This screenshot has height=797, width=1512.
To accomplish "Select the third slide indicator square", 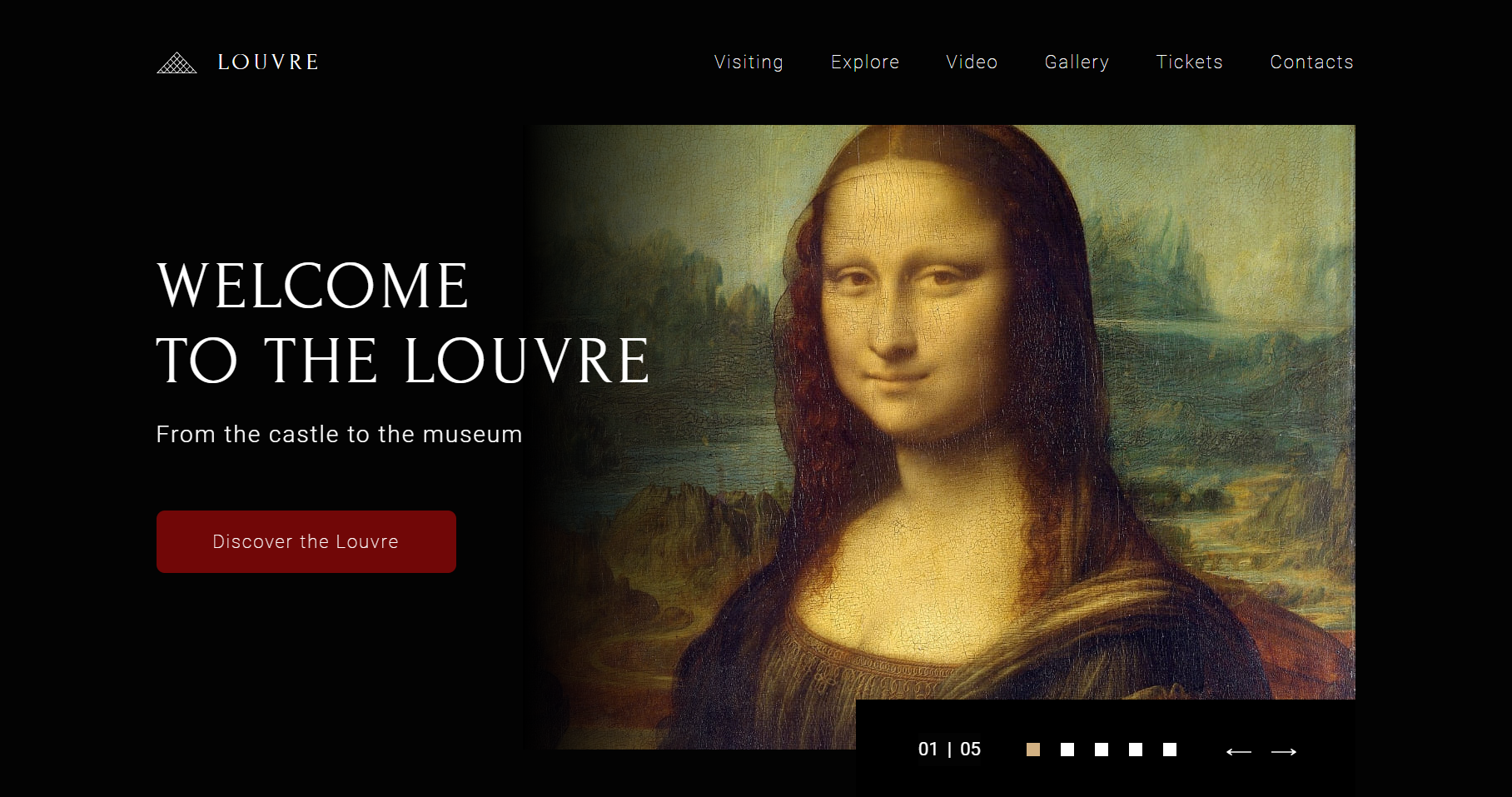I will pos(1102,750).
